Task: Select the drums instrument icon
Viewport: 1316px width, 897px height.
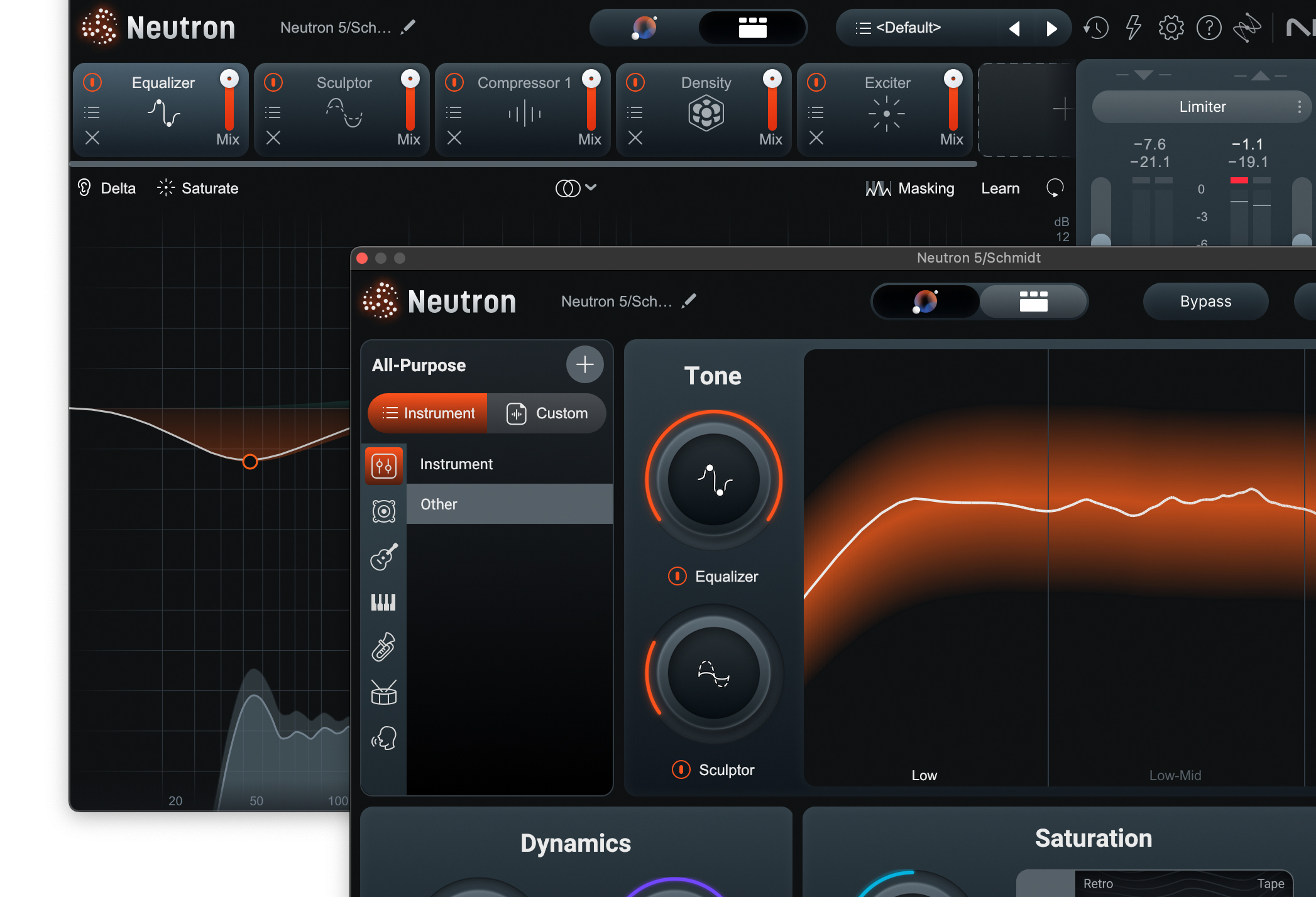Action: (384, 693)
